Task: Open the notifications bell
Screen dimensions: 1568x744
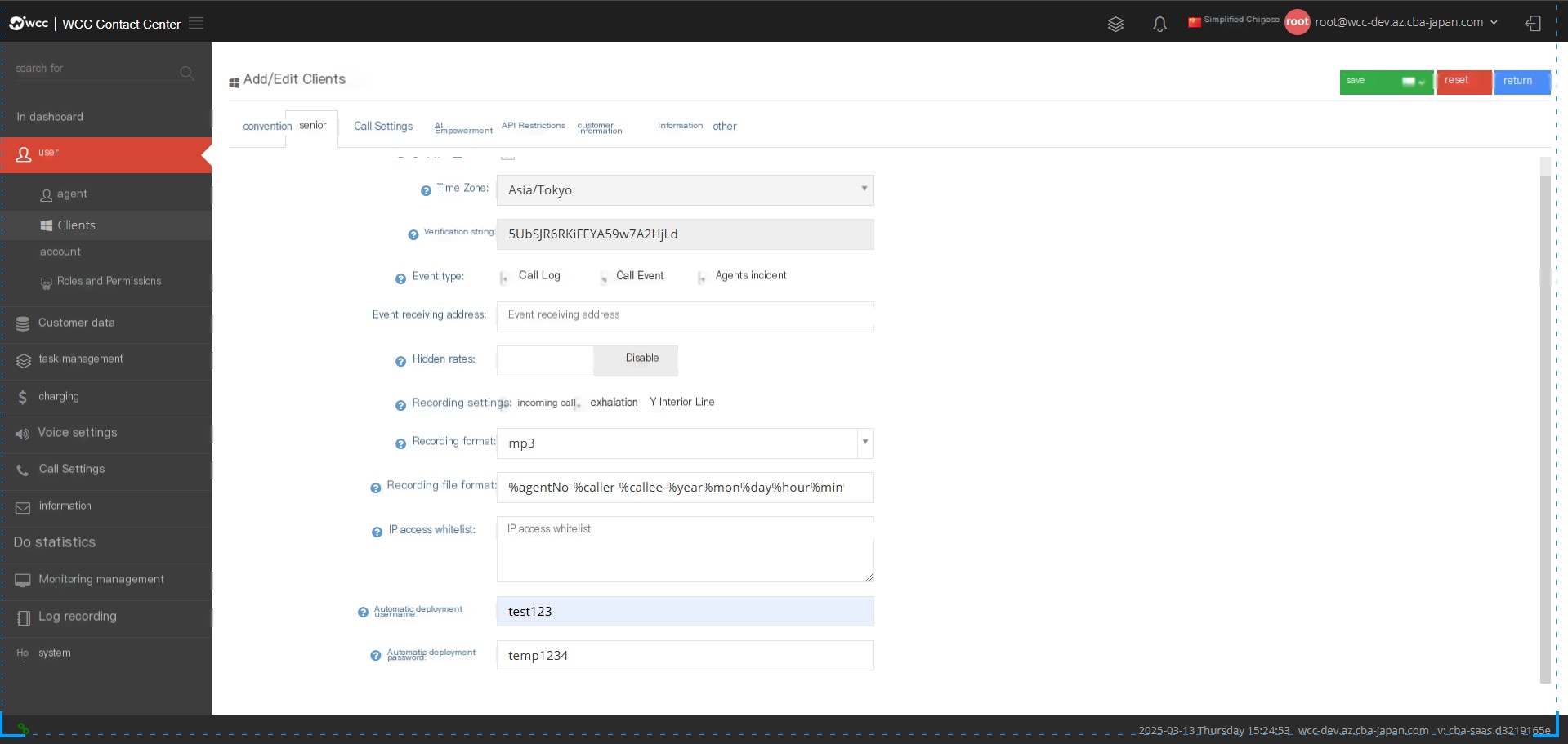Action: coord(1159,24)
